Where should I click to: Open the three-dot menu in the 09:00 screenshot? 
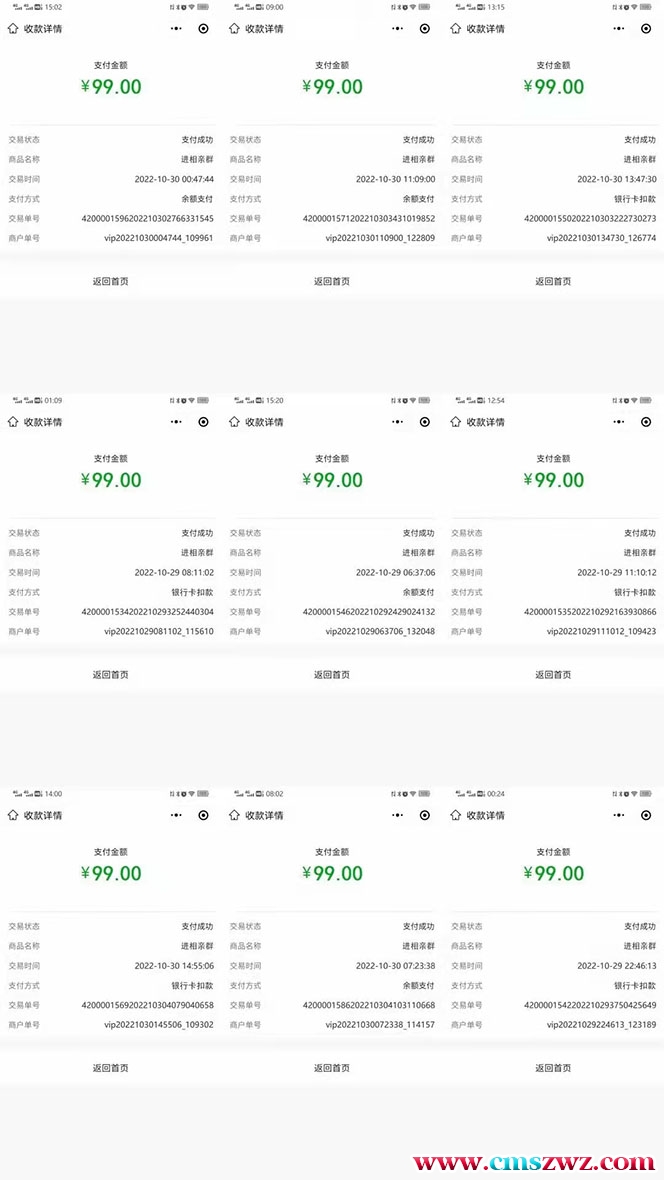[x=398, y=29]
